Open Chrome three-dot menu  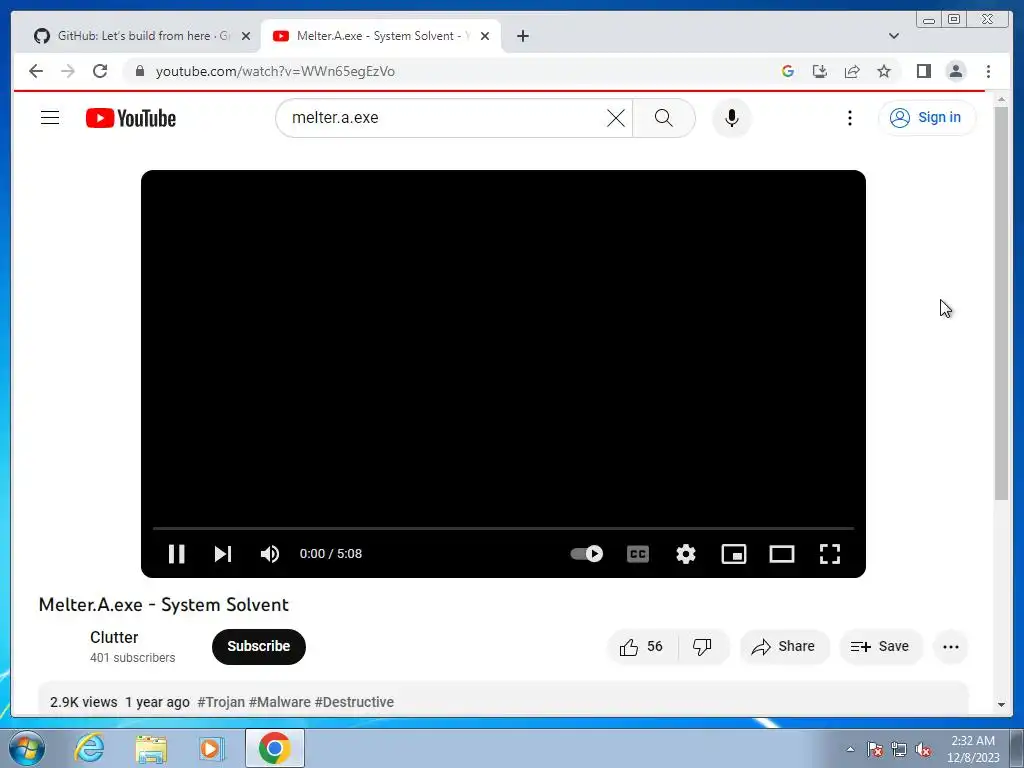[x=988, y=71]
